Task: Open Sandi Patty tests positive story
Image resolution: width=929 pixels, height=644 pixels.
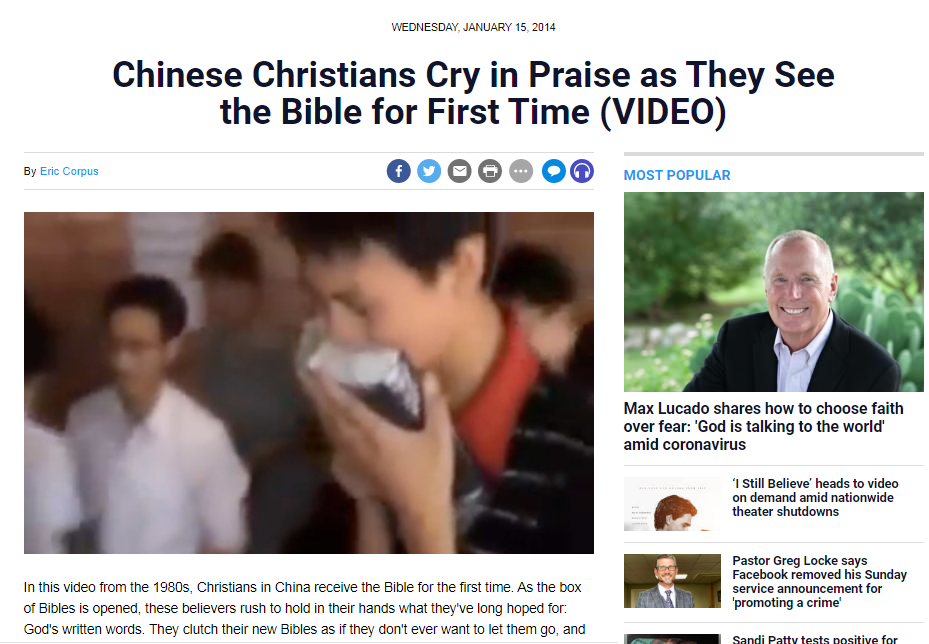Action: coord(815,639)
